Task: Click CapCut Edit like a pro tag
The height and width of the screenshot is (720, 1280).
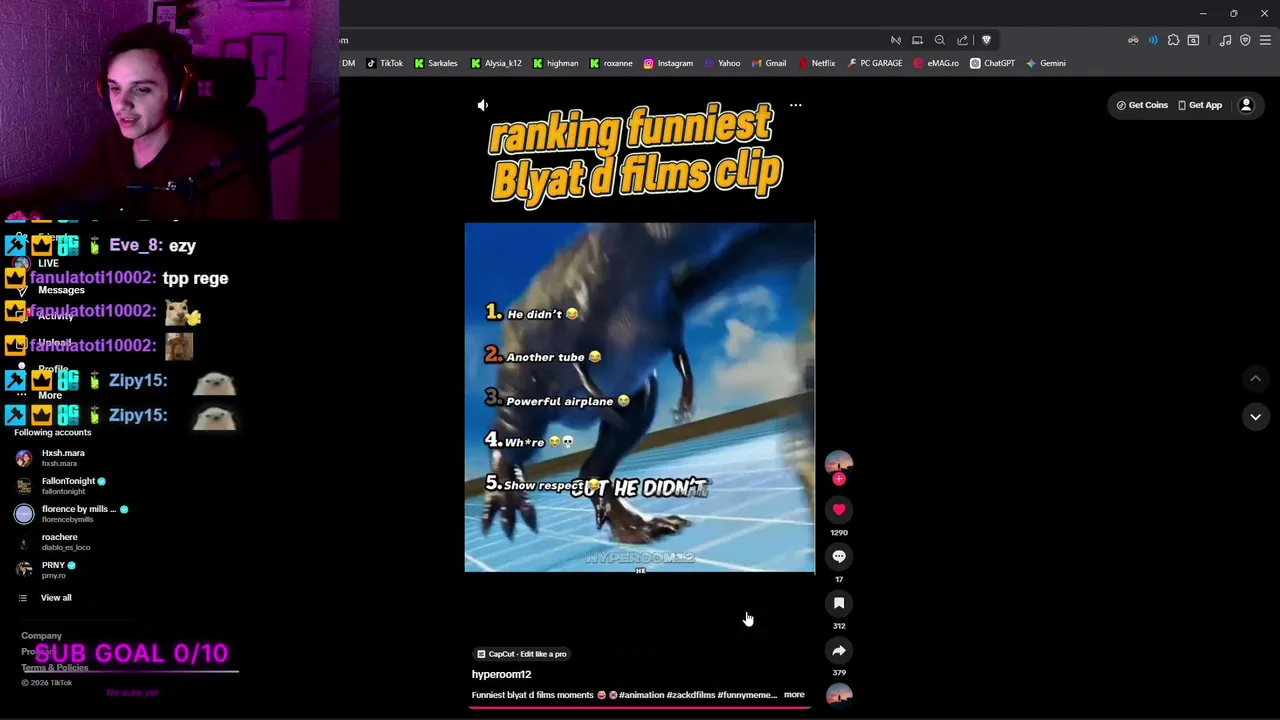Action: click(521, 654)
